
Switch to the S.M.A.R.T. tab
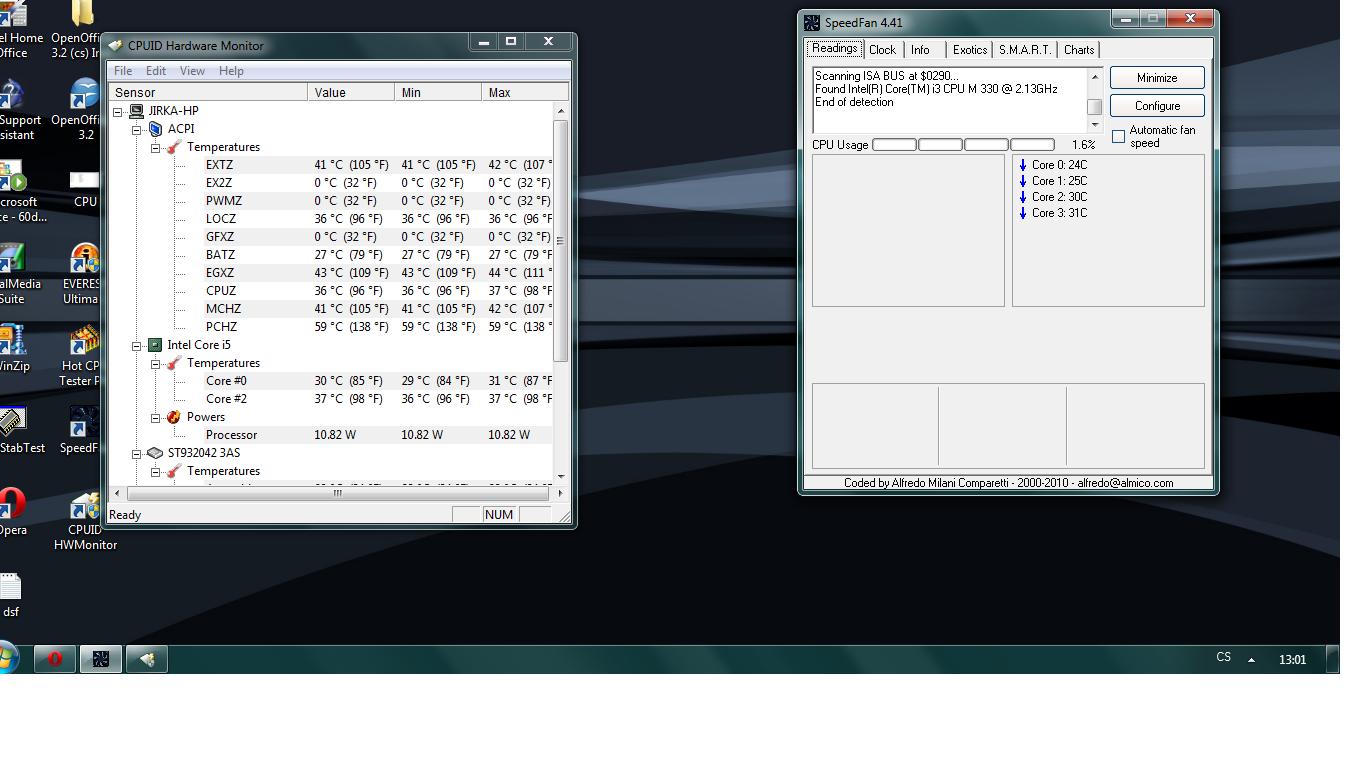tap(1025, 50)
